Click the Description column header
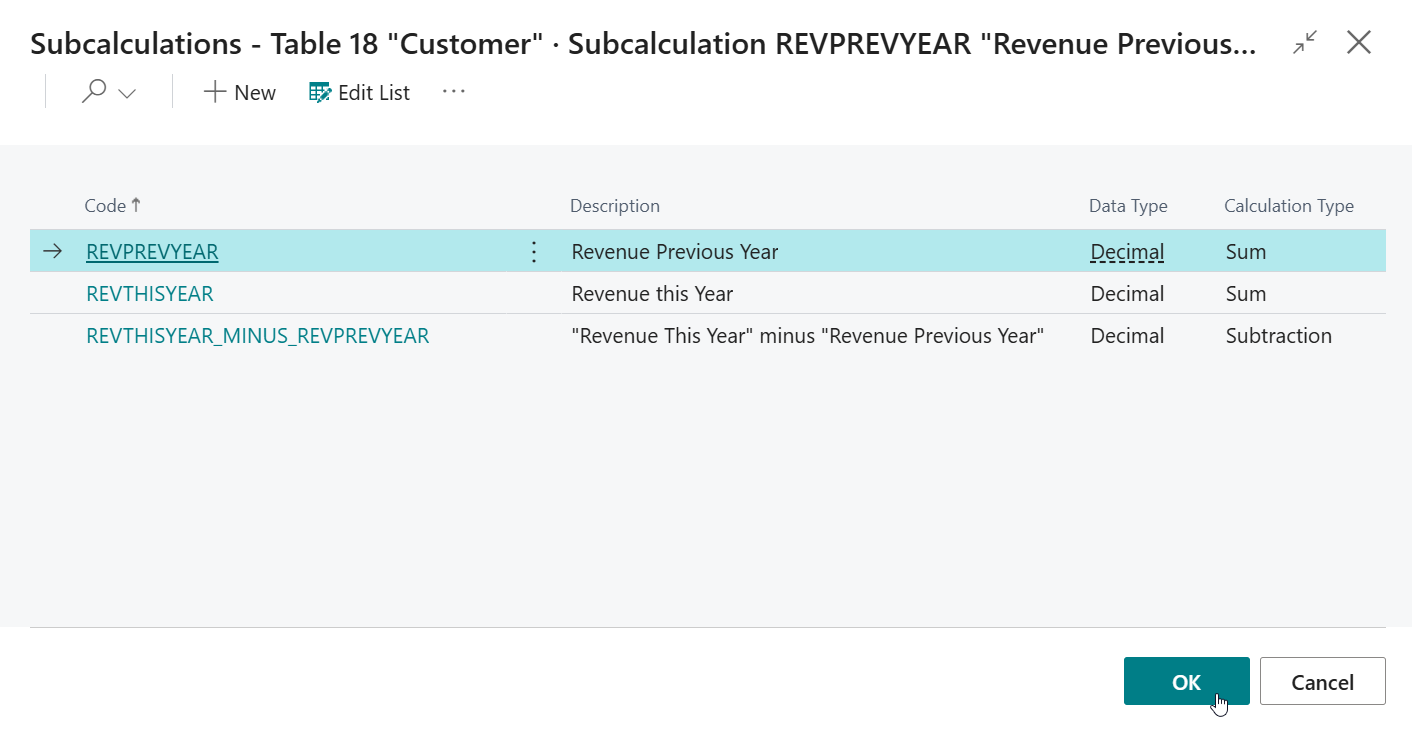The width and height of the screenshot is (1412, 731). click(x=614, y=206)
